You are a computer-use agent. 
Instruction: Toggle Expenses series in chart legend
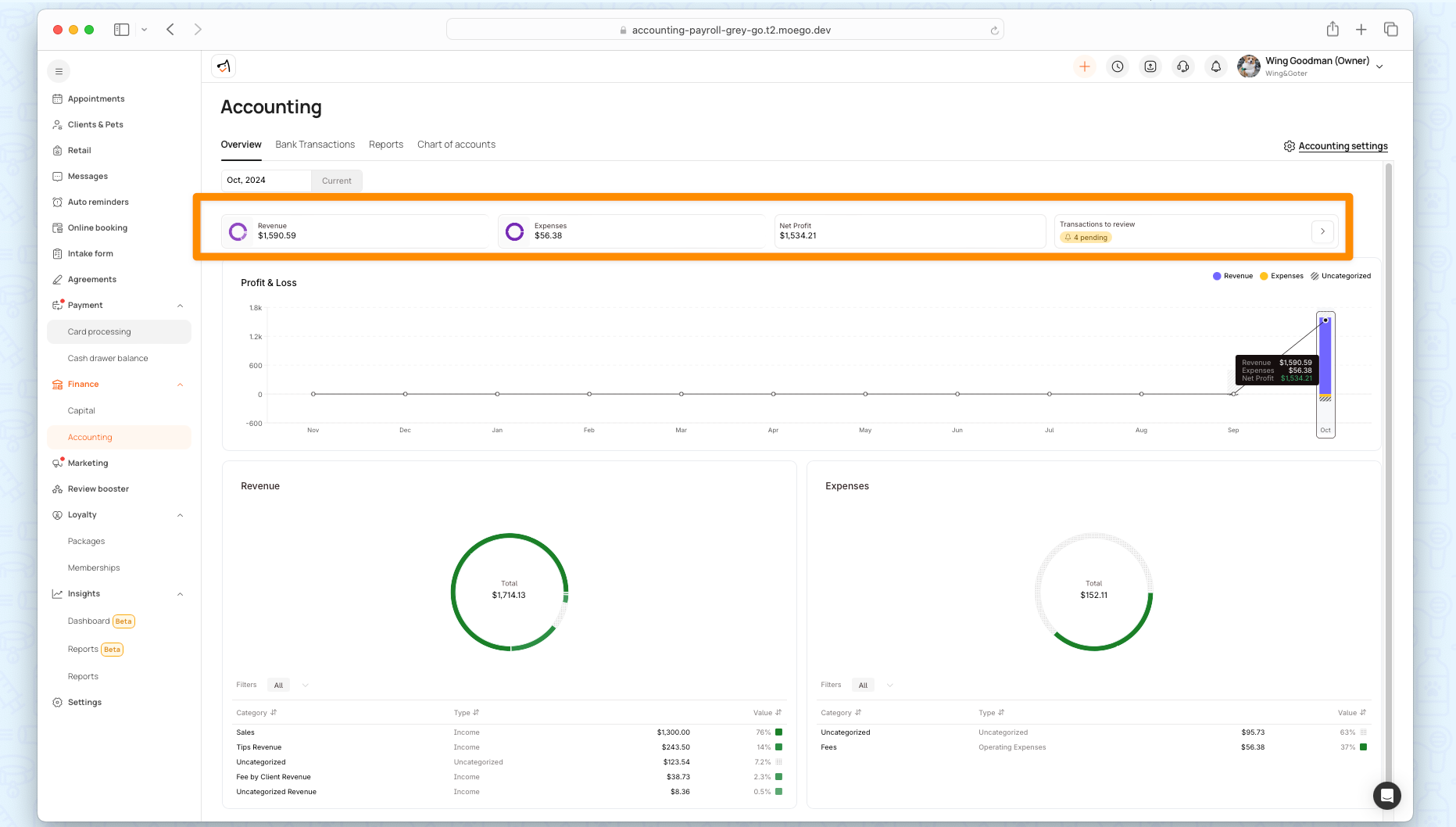click(1282, 276)
